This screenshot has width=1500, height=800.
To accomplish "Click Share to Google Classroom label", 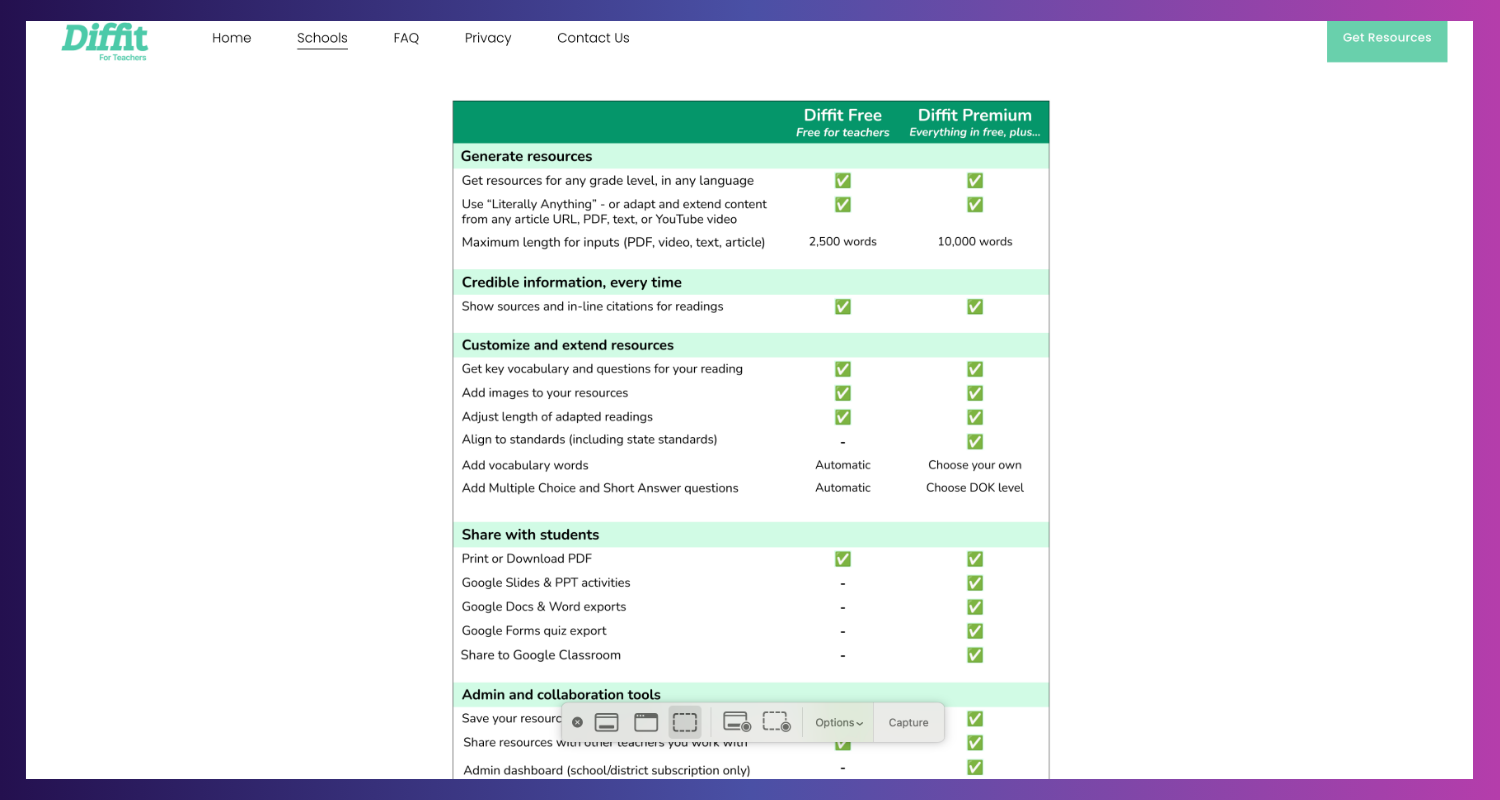I will tap(541, 655).
